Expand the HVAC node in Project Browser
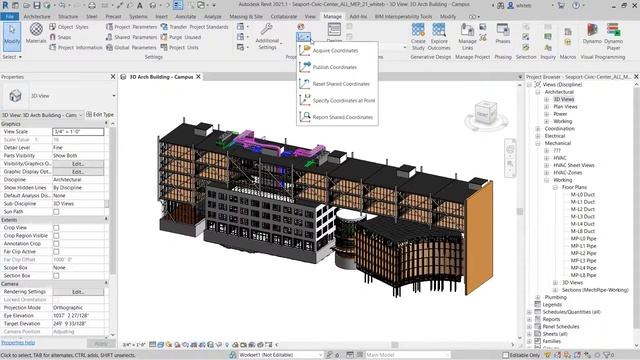640x360 pixels. pos(547,158)
